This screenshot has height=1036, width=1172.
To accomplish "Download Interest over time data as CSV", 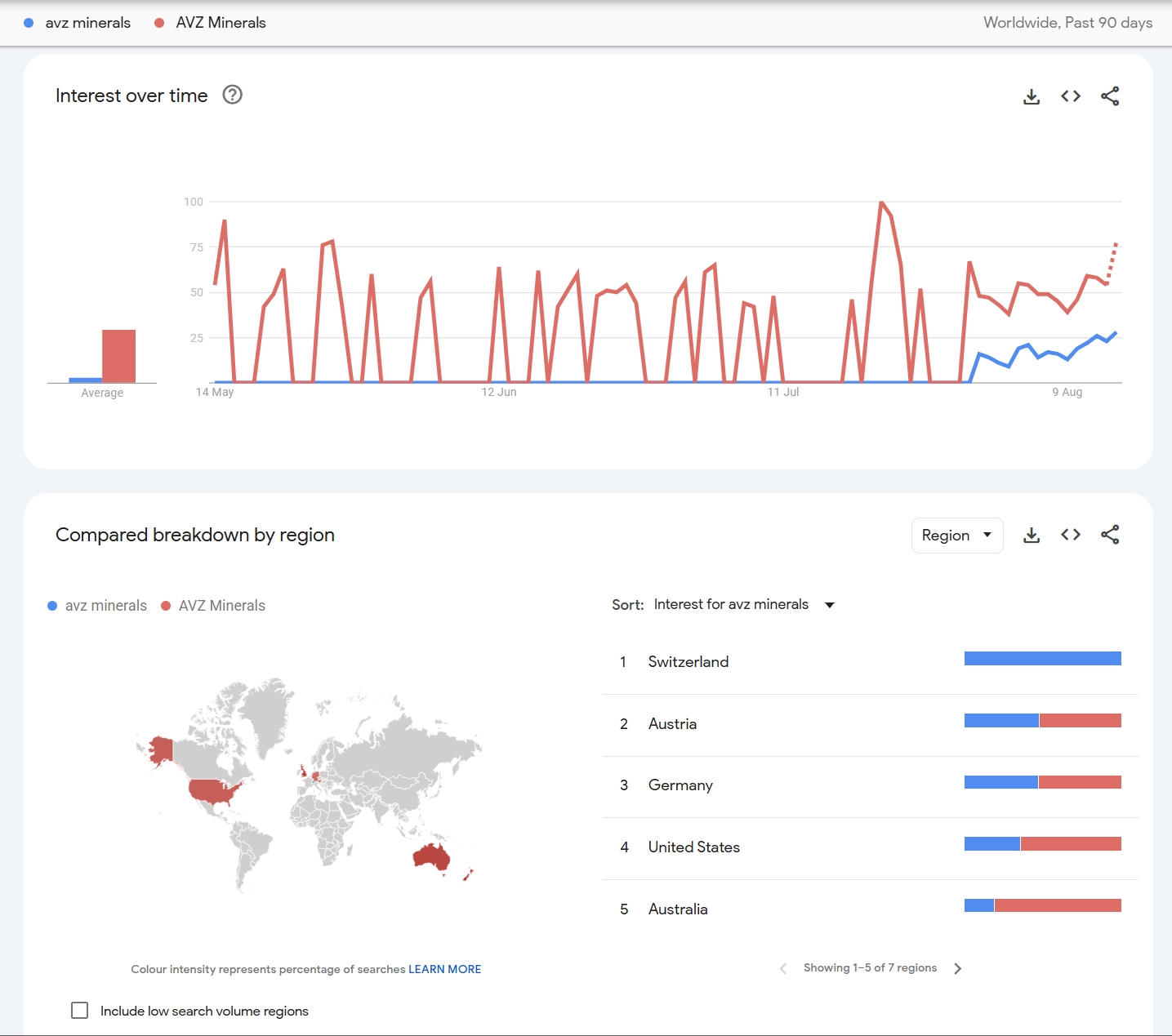I will (1032, 96).
